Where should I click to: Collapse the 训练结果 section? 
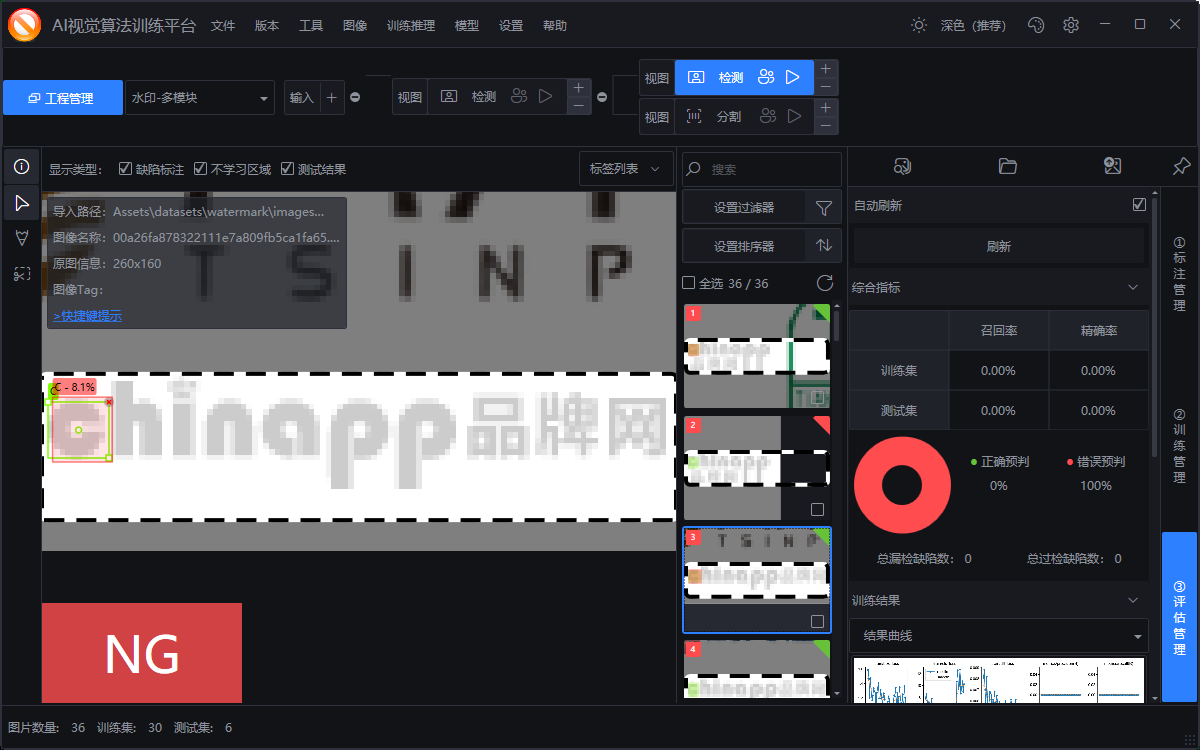pos(1133,600)
